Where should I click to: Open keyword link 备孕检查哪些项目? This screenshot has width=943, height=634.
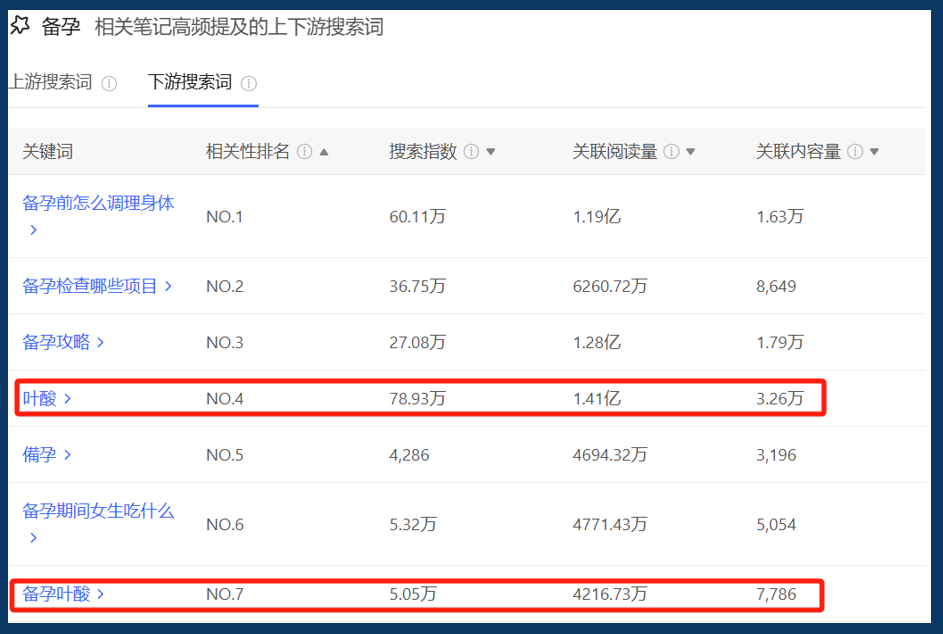tap(90, 286)
